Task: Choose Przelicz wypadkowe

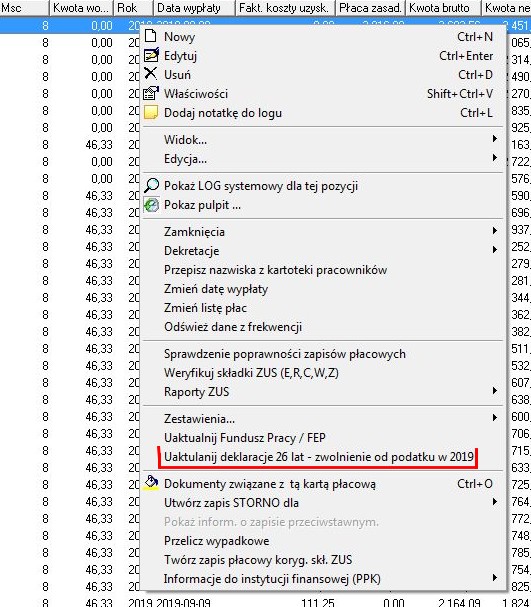Action: point(216,541)
